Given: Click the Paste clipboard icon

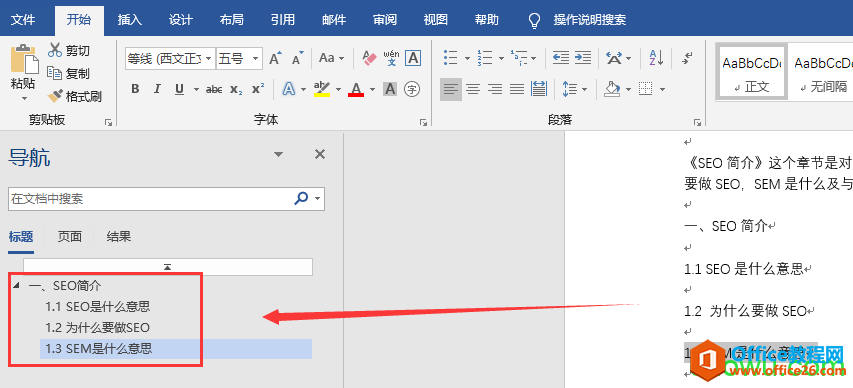Looking at the screenshot, I should (24, 59).
